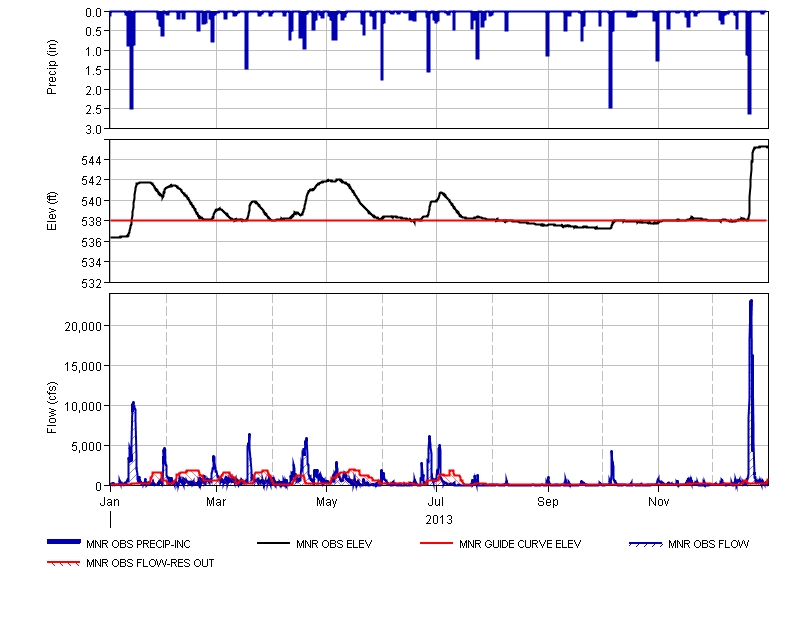Click the 544 tick on elevation axis
Image resolution: width=800 pixels, height=627 pixels.
click(91, 160)
